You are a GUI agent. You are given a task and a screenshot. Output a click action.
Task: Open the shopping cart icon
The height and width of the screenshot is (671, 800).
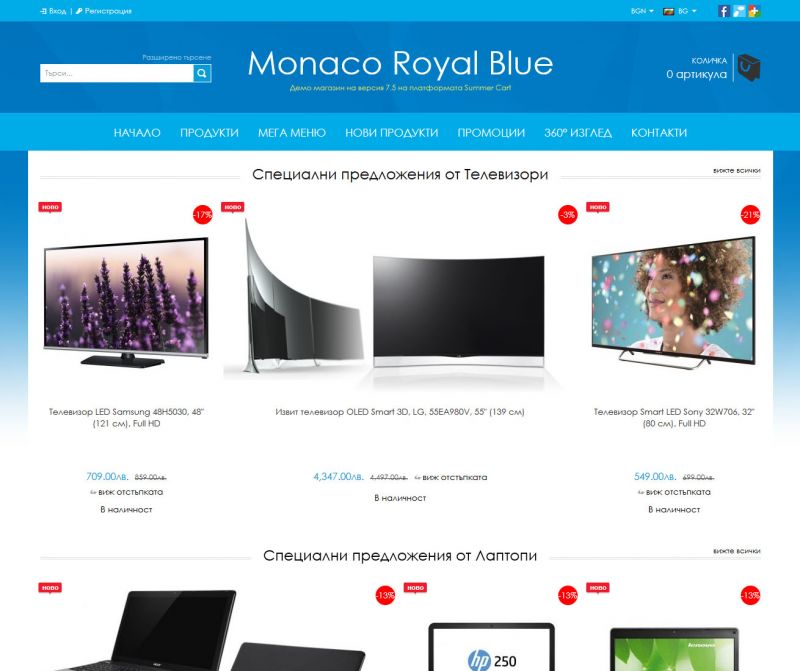(748, 67)
